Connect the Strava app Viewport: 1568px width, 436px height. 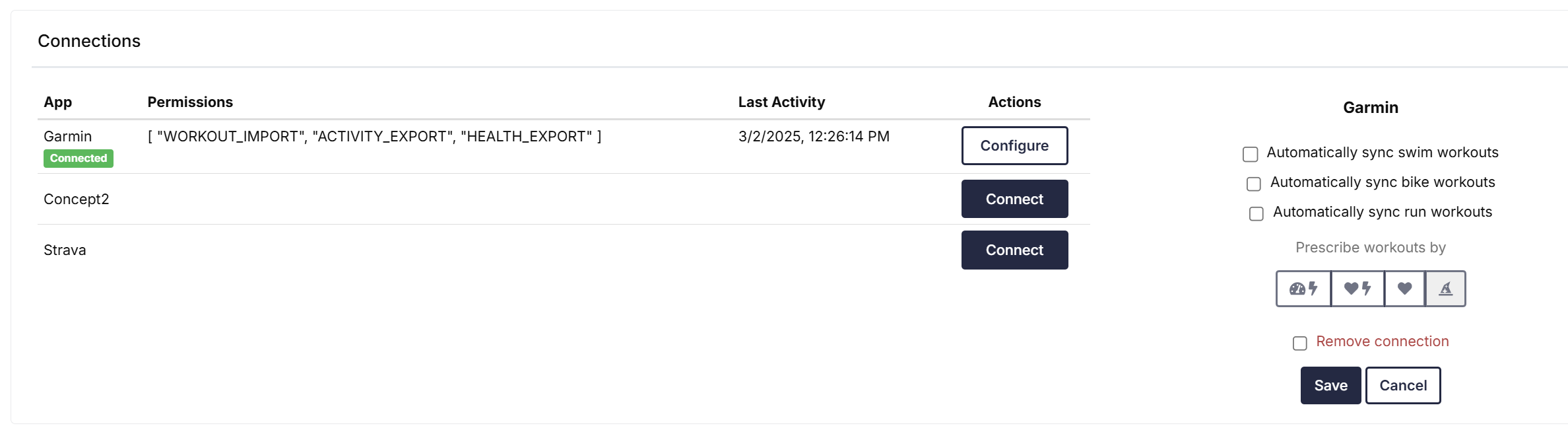click(1014, 250)
